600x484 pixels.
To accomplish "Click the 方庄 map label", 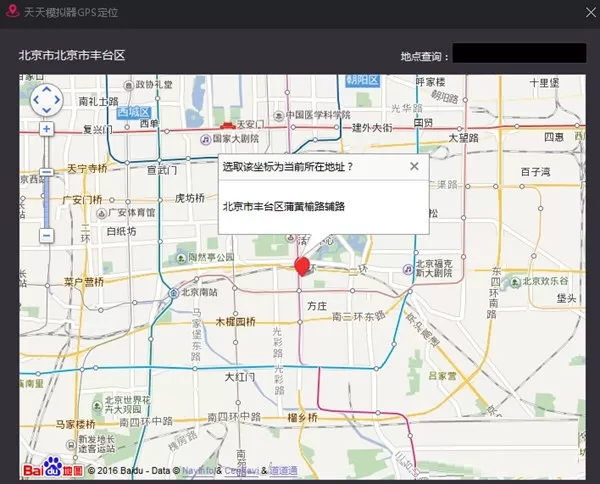I will pyautogui.click(x=317, y=306).
